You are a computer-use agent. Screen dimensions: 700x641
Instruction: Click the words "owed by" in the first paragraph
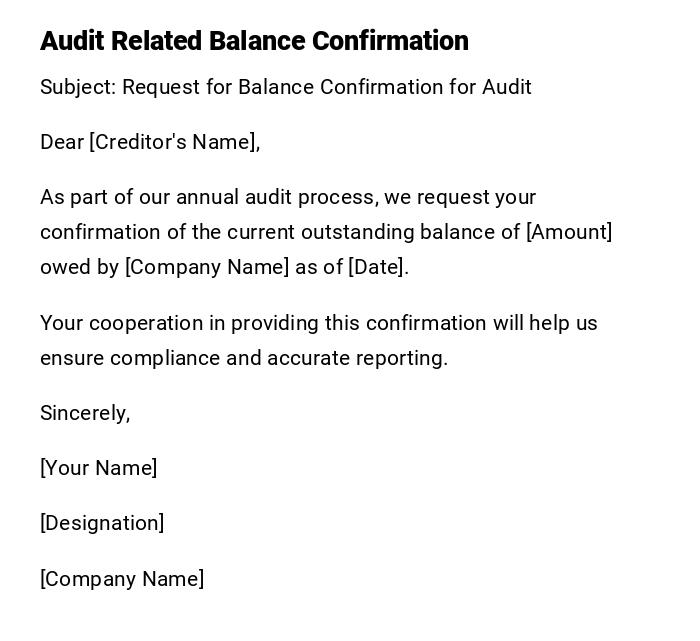(79, 267)
